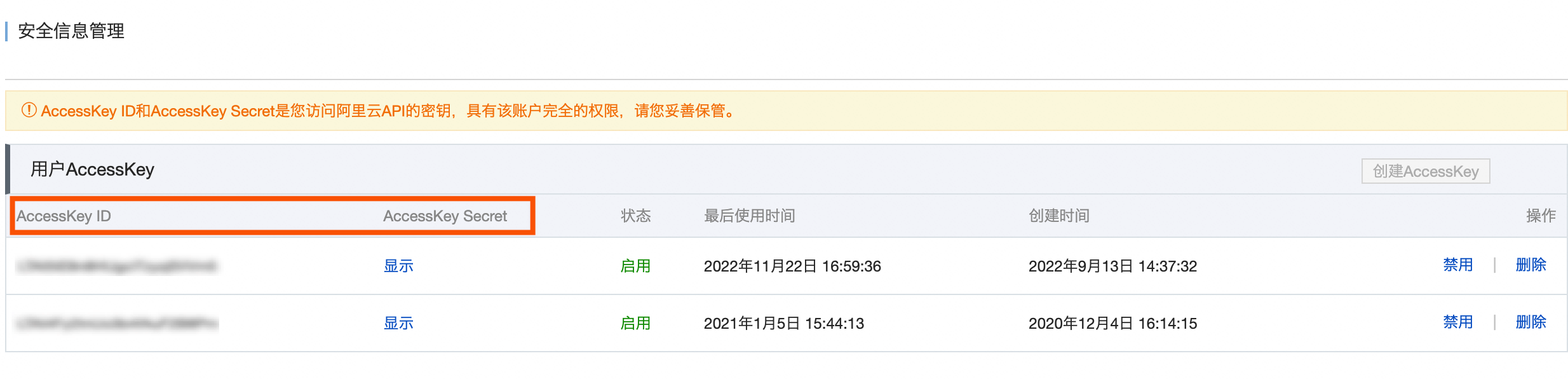Click the warning exclamation icon in banner
Viewport: 1568px width, 379px height.
pyautogui.click(x=29, y=110)
